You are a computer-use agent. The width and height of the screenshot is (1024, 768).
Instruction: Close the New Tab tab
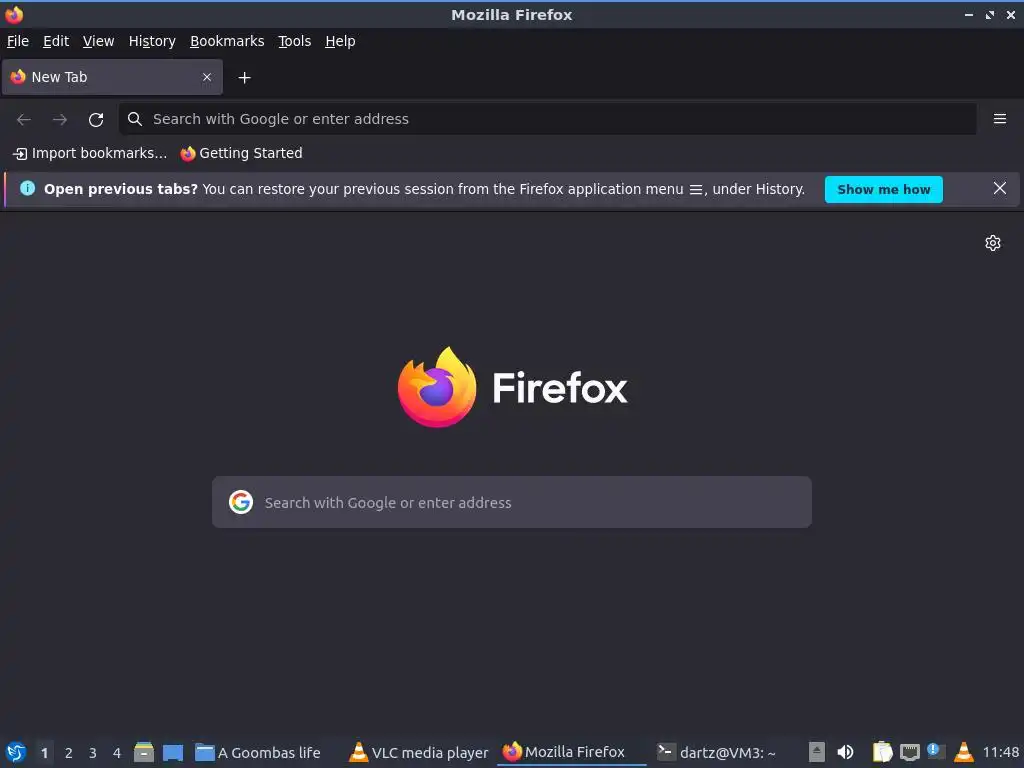click(x=207, y=77)
